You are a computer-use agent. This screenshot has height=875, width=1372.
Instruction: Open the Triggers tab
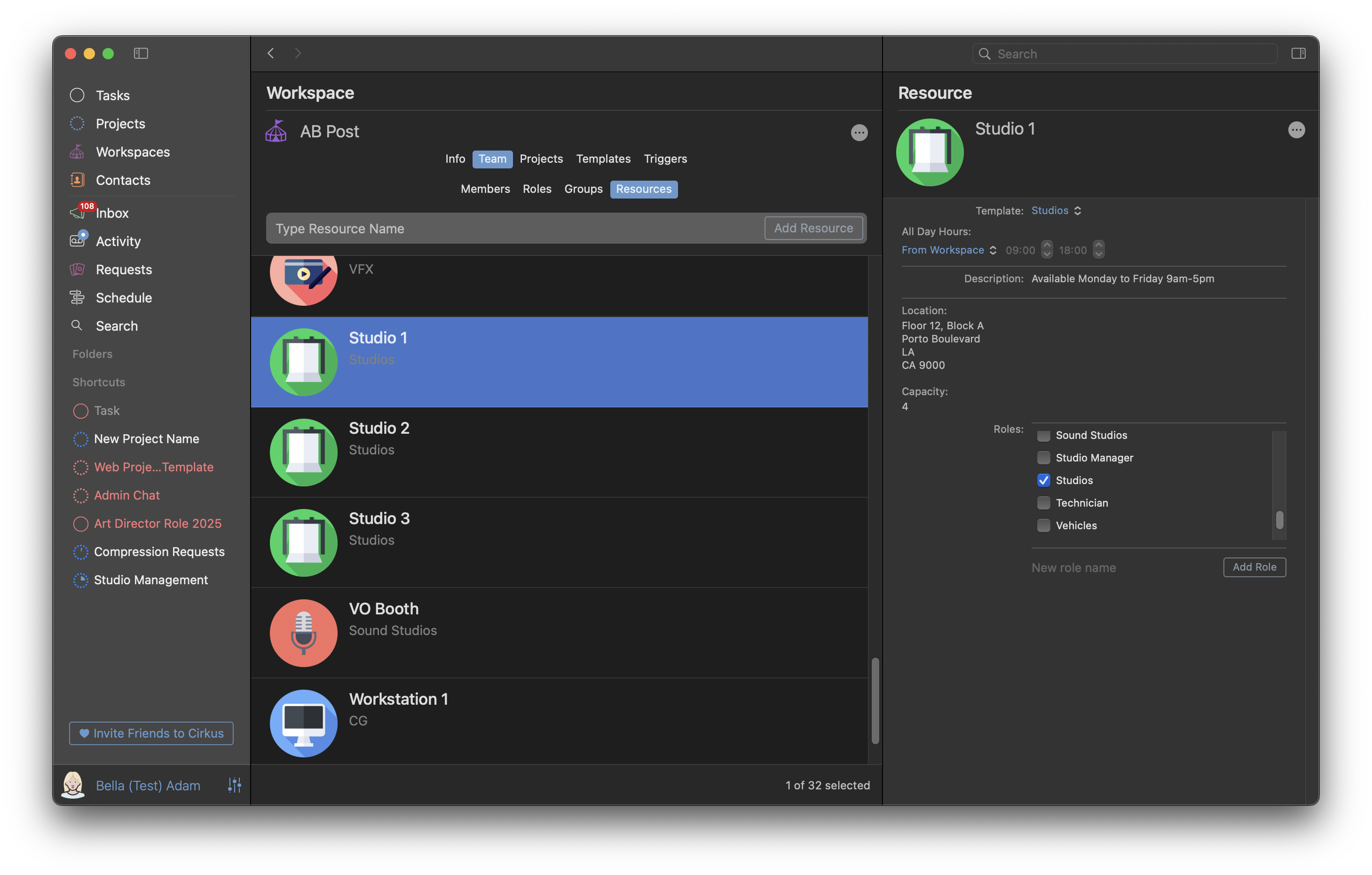[x=665, y=159]
